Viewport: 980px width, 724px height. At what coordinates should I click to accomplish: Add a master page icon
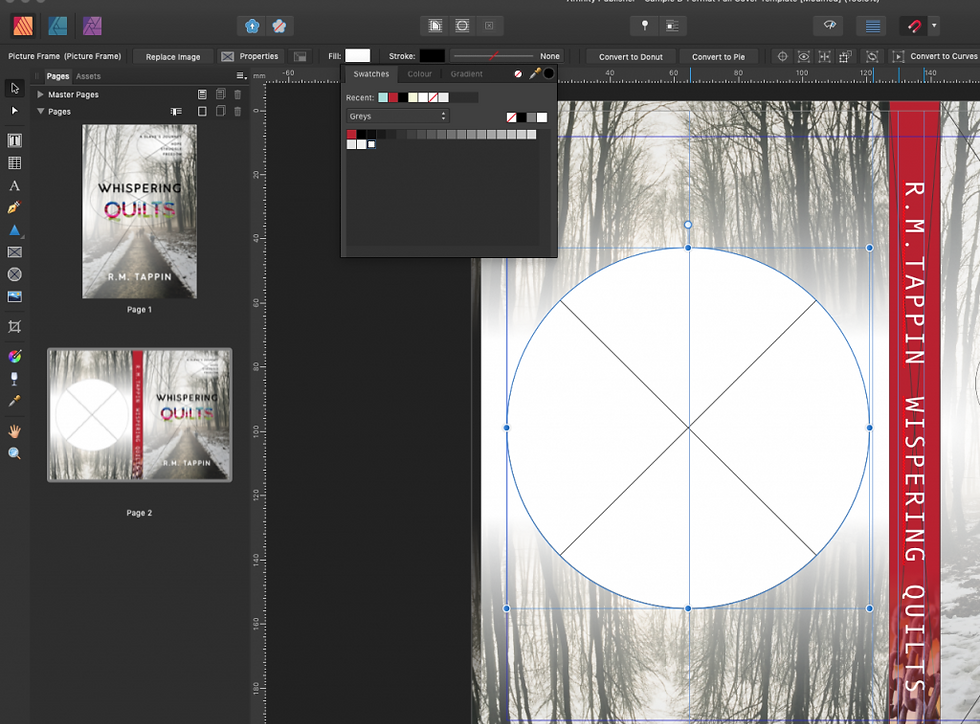202,94
